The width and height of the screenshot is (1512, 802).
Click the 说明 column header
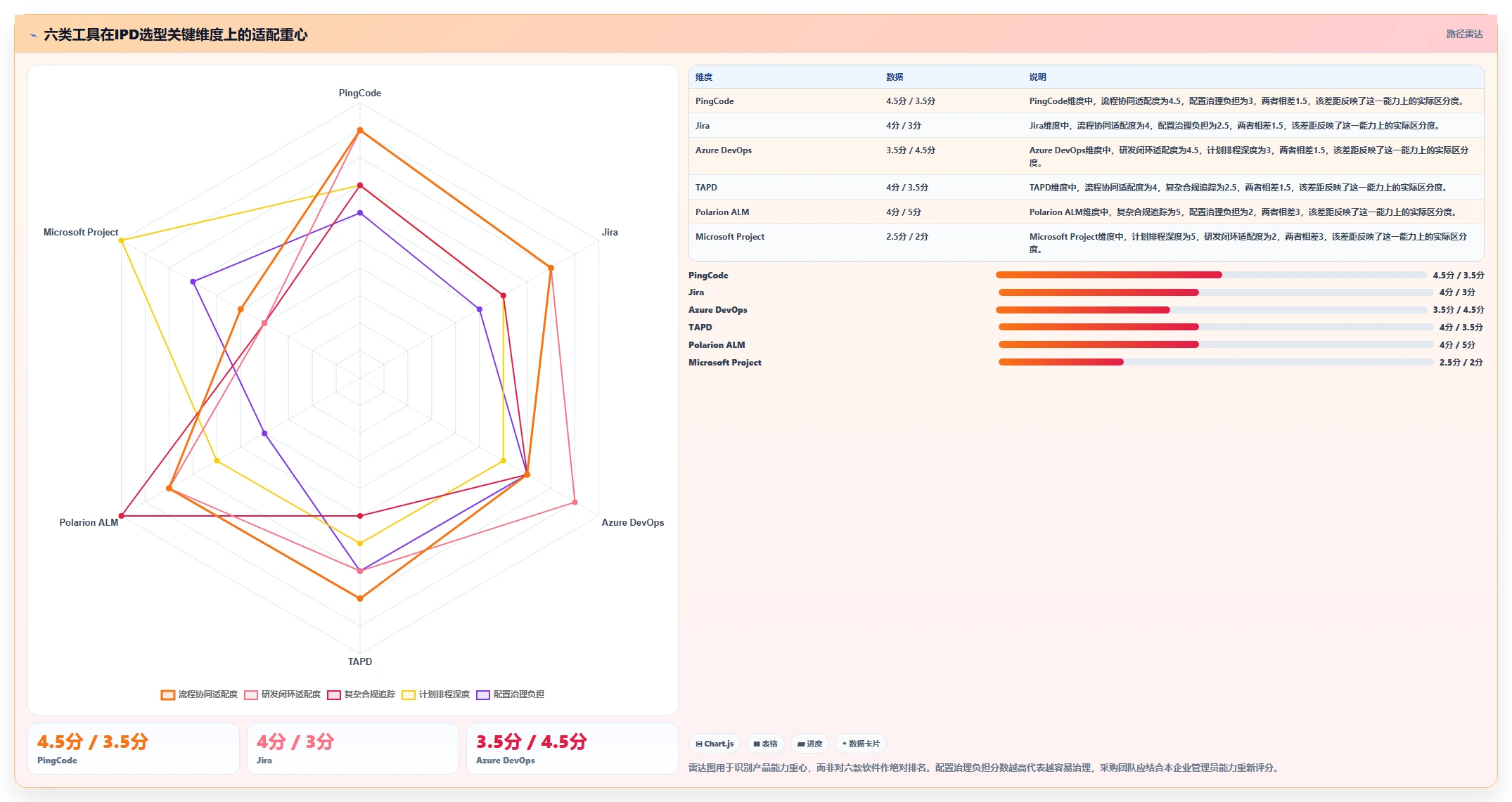(x=1038, y=77)
